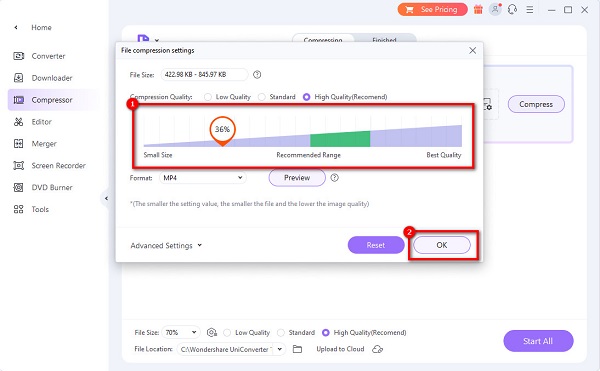Screen dimensions: 600x371
Task: Open Converter in the sidebar
Action: [48, 56]
